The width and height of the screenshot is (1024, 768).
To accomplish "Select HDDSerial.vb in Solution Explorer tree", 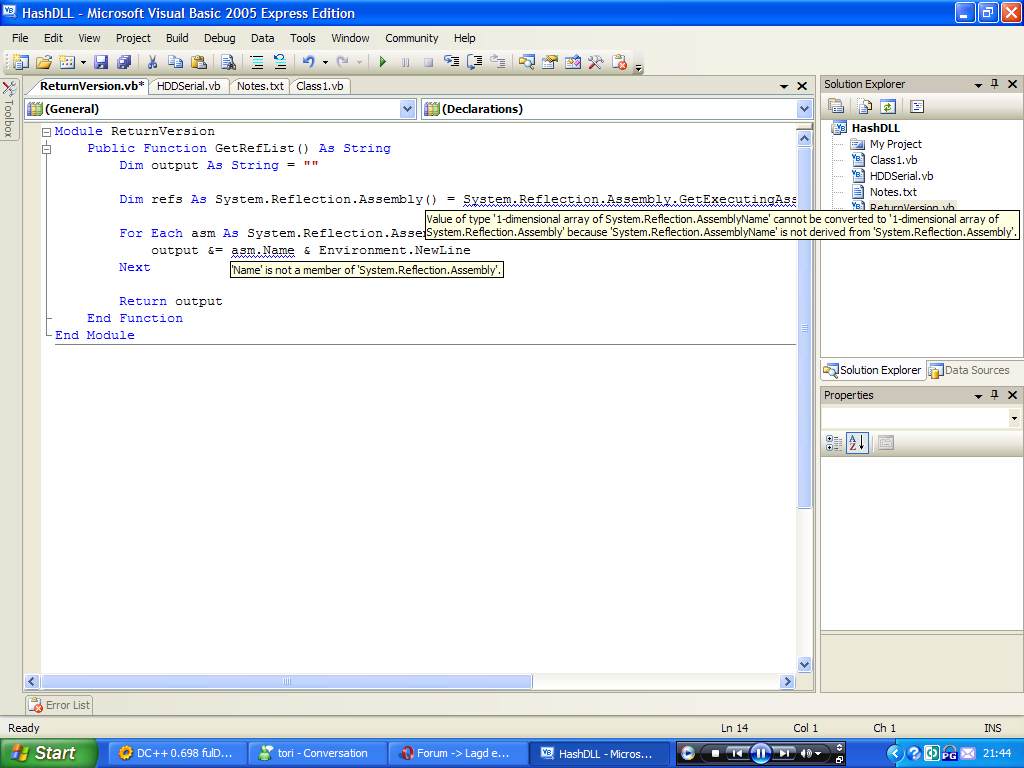I will 901,176.
